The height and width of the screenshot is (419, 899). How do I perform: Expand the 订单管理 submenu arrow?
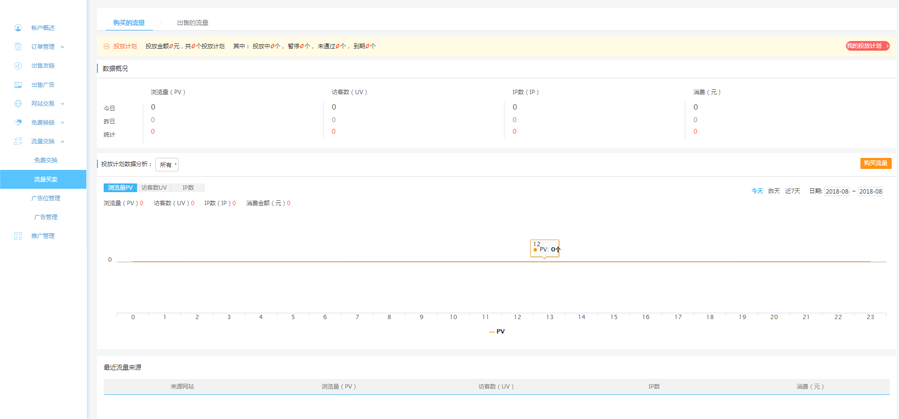[x=62, y=47]
